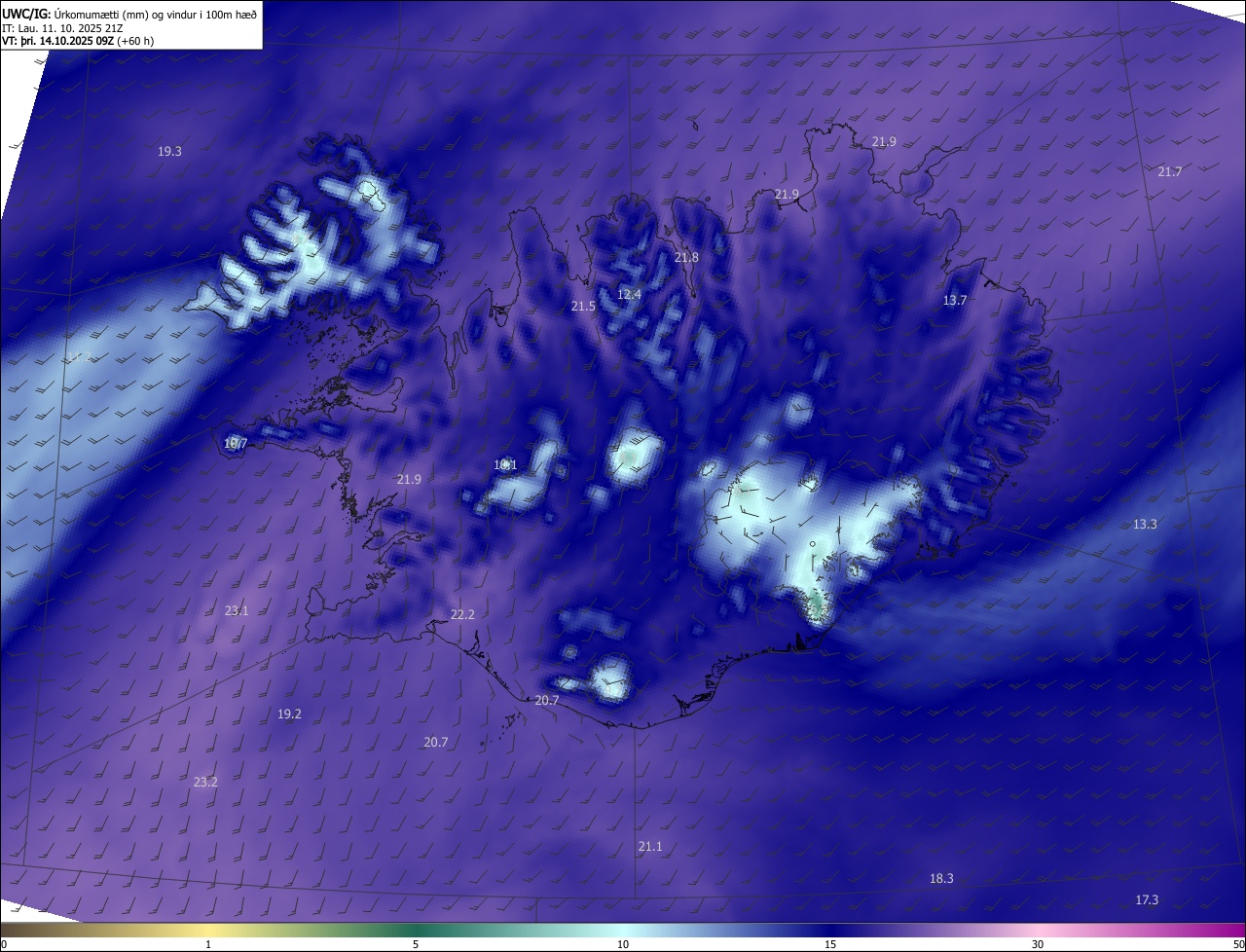1246x952 pixels.
Task: Select the colorbar tick label 15
Action: 830,944
